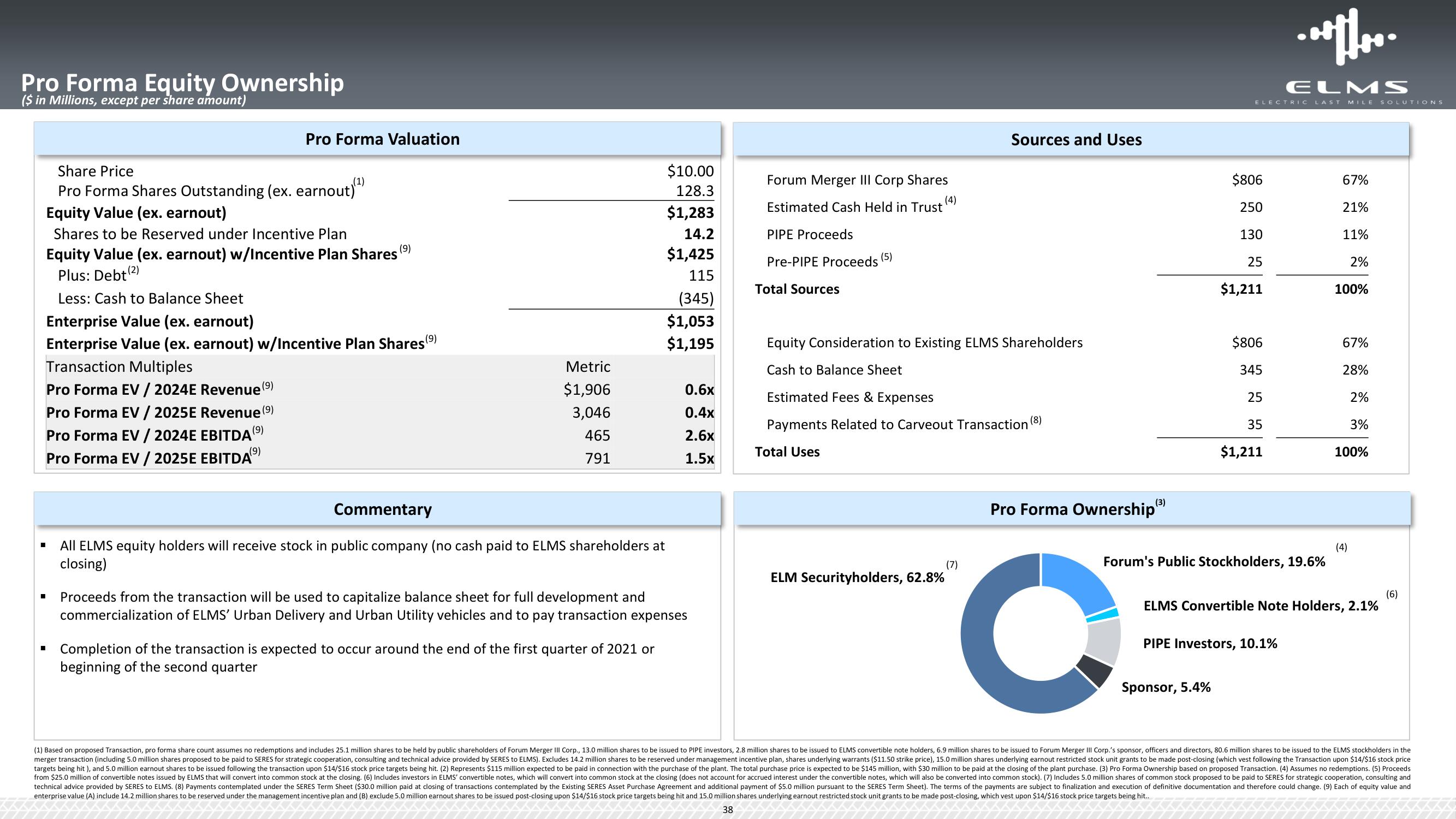Viewport: 1456px width, 819px height.
Task: Click the cyan convertible note holders segment
Action: [x=1103, y=615]
